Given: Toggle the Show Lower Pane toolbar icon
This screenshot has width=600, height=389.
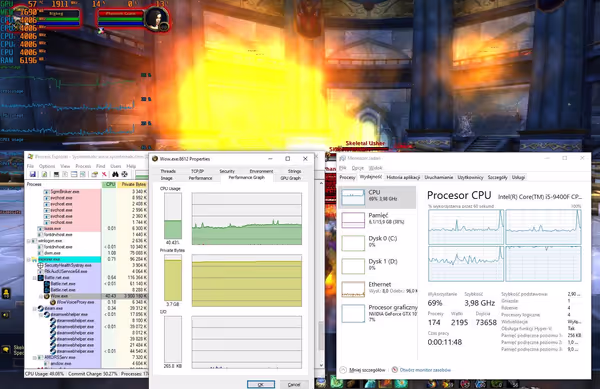Looking at the screenshot, I should tap(74, 174).
